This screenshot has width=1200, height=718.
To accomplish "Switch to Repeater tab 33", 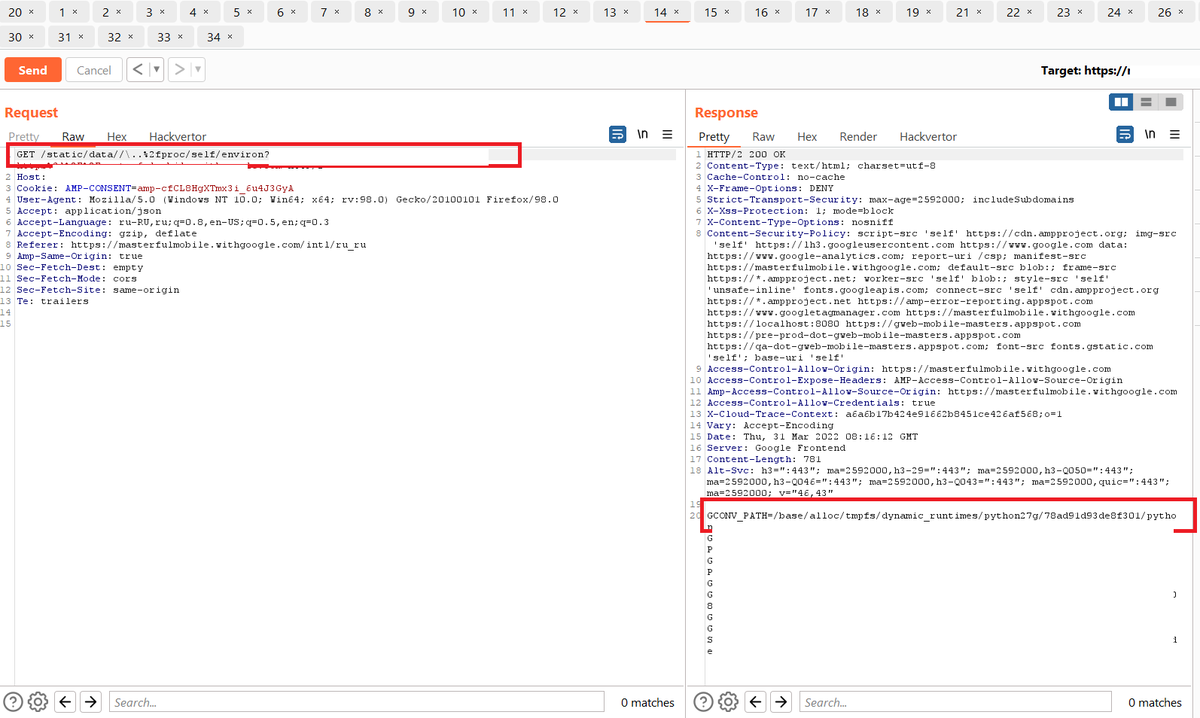I will click(164, 37).
